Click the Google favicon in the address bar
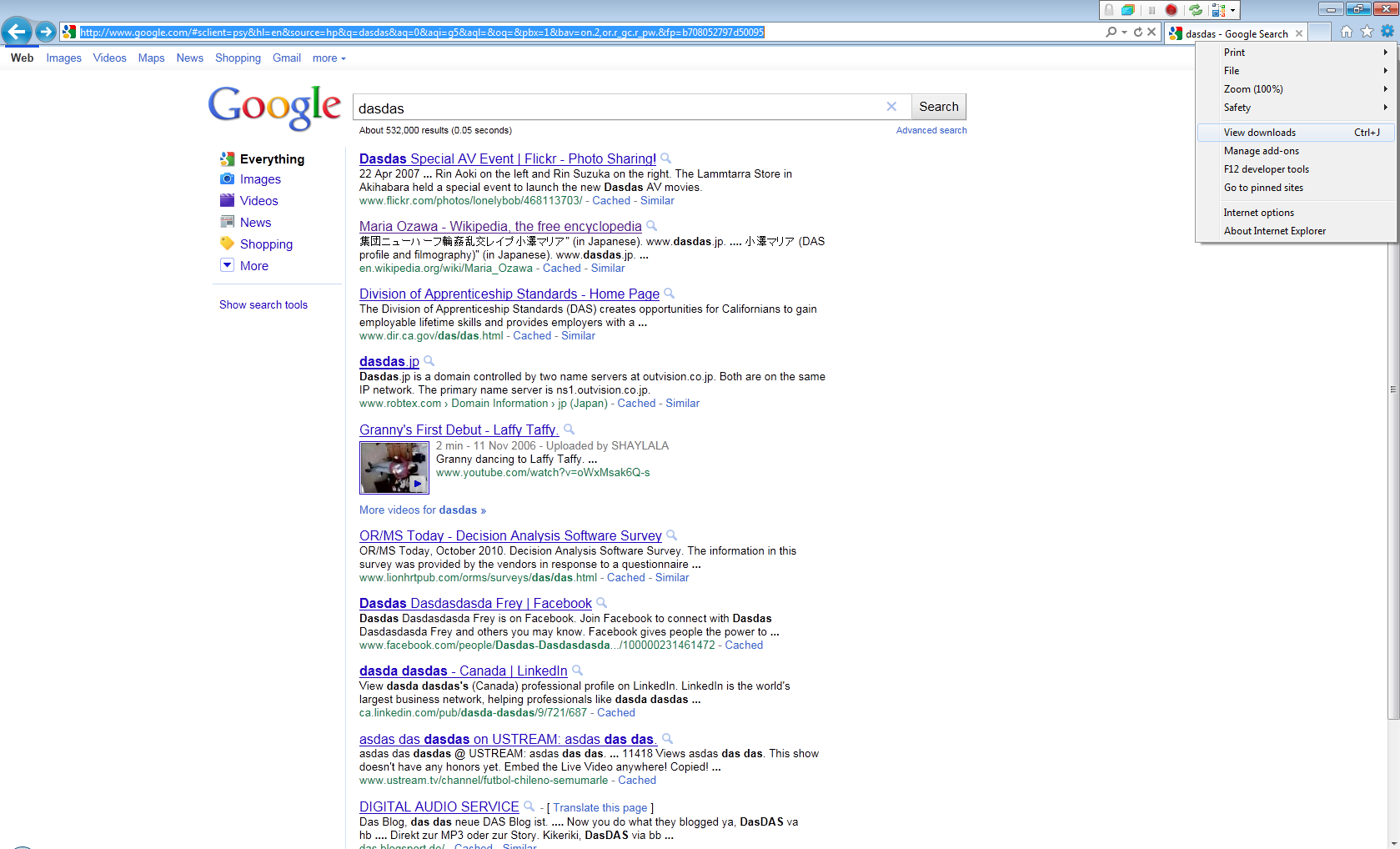This screenshot has width=1400, height=849. tap(69, 32)
